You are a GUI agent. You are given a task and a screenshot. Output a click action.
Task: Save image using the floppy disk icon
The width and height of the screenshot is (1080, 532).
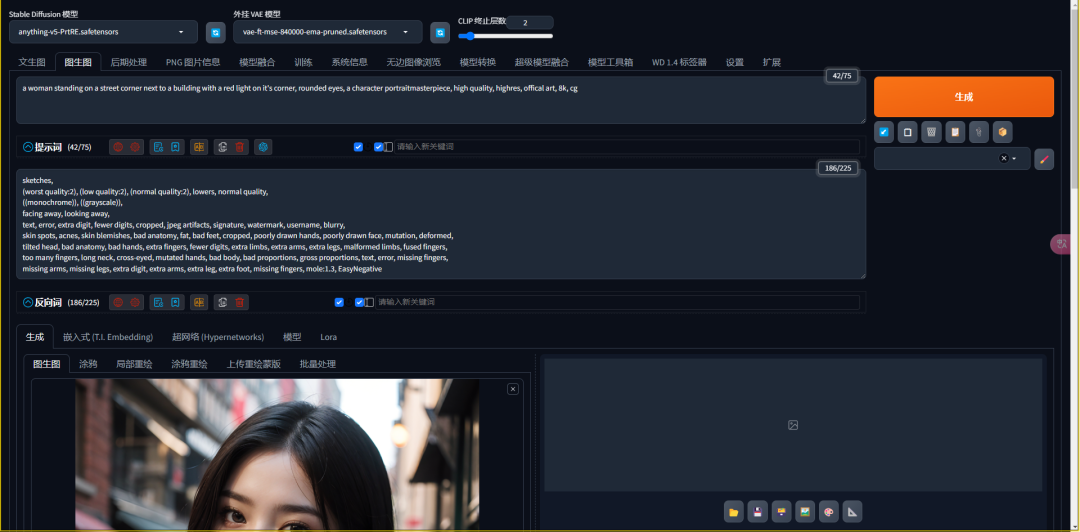coord(757,512)
